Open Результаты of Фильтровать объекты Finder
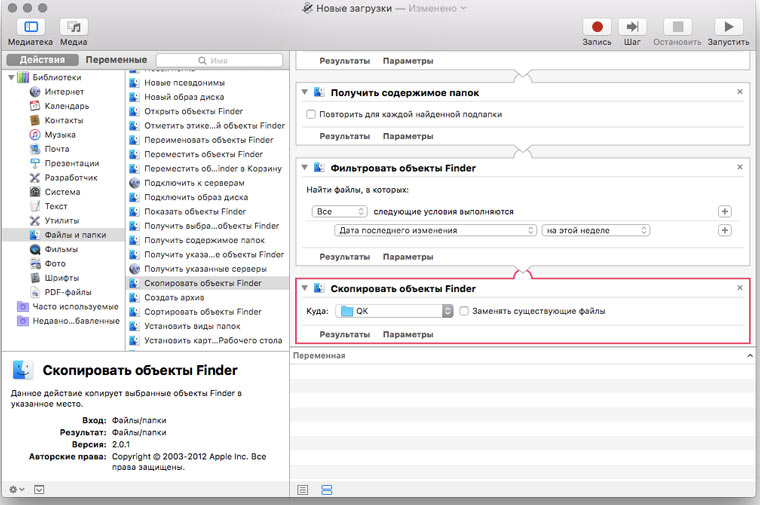 tap(344, 257)
